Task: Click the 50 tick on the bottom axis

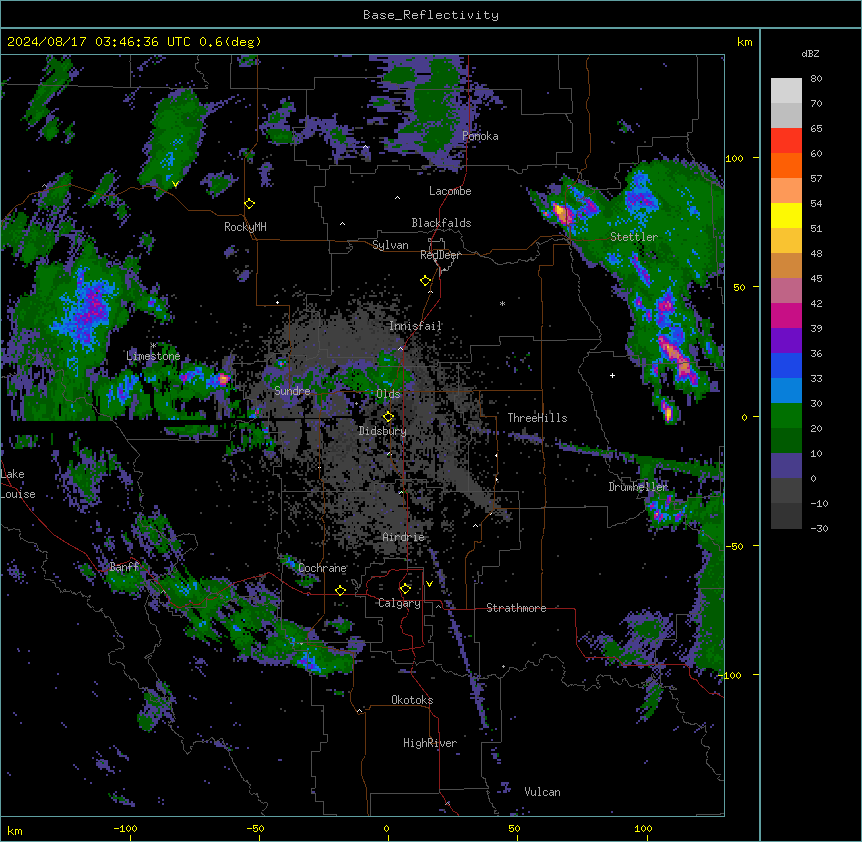Action: [x=514, y=828]
